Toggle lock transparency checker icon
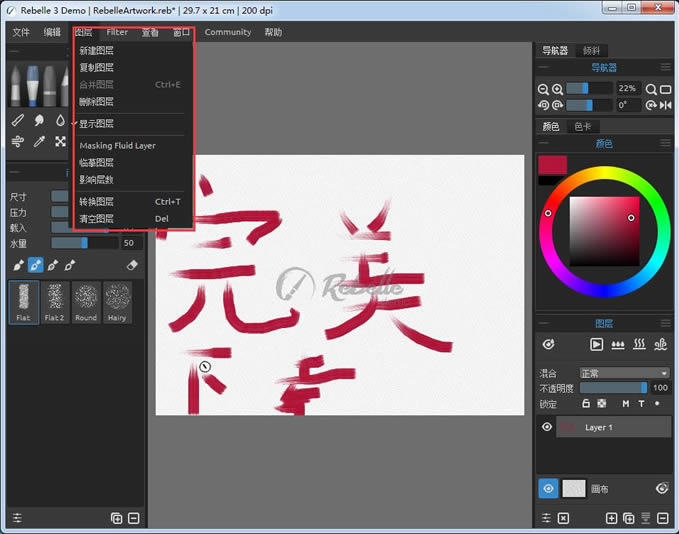 click(x=602, y=404)
